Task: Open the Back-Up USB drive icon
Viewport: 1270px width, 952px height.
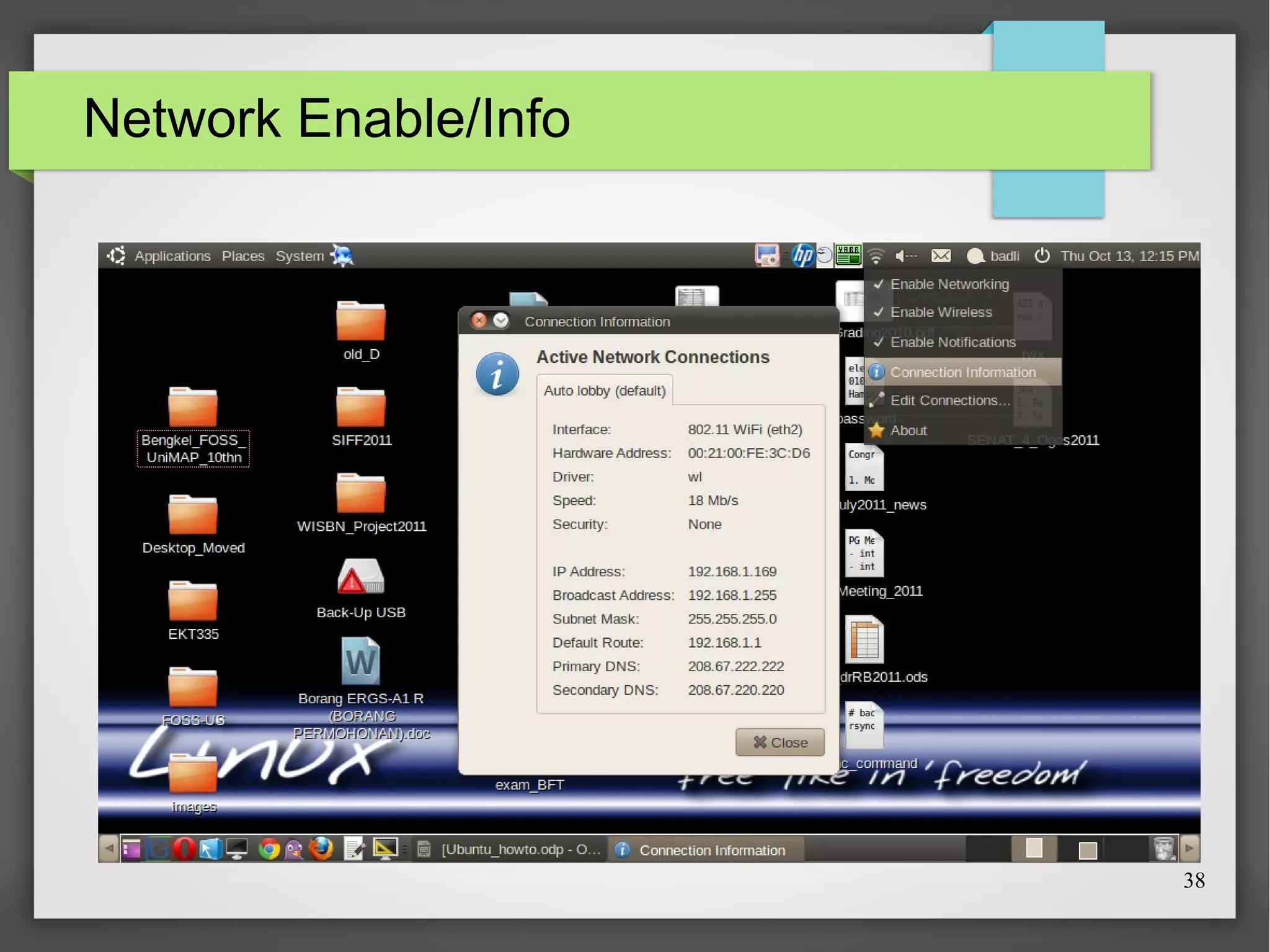Action: pos(360,577)
